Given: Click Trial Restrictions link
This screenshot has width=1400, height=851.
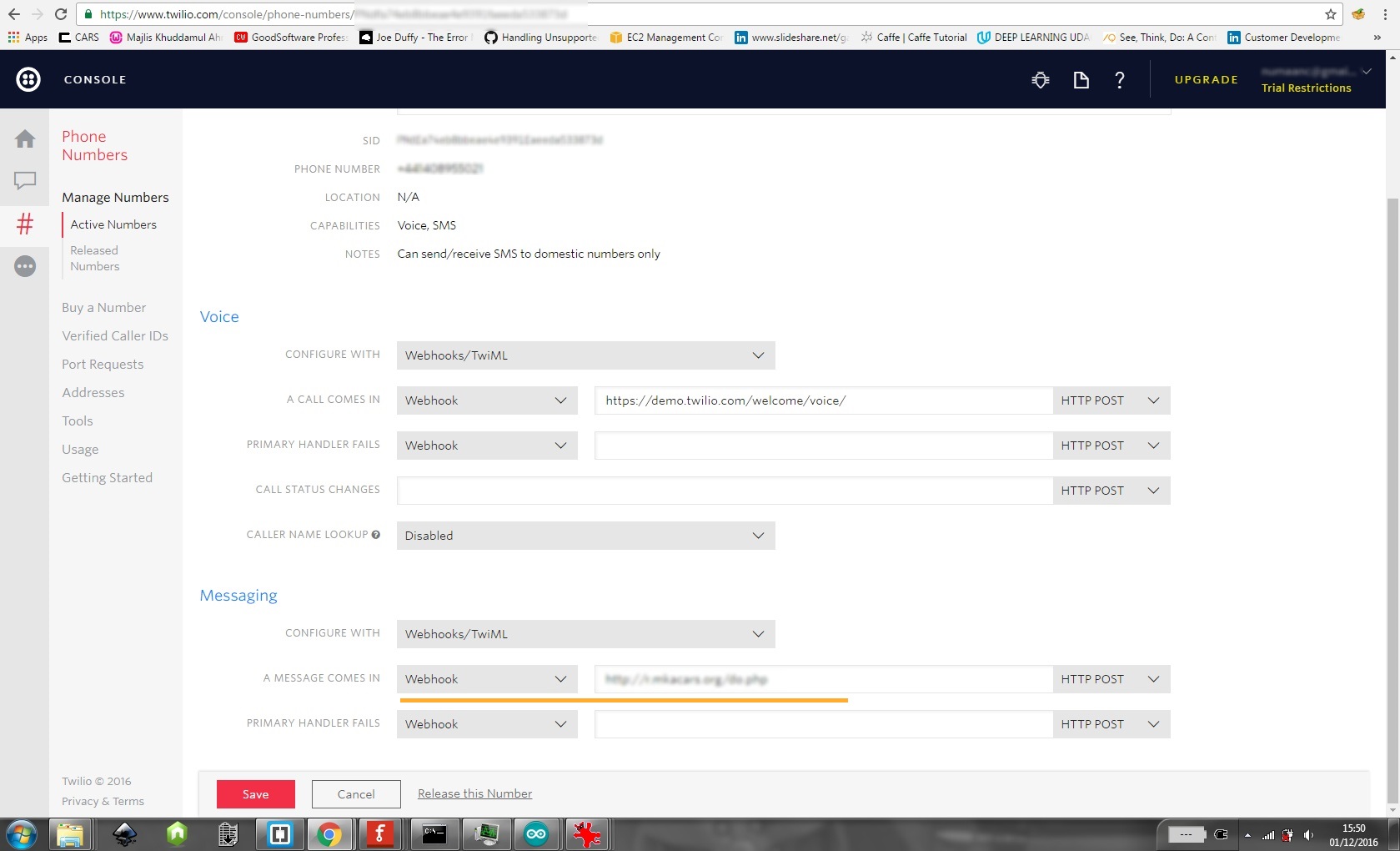Looking at the screenshot, I should click(1306, 88).
